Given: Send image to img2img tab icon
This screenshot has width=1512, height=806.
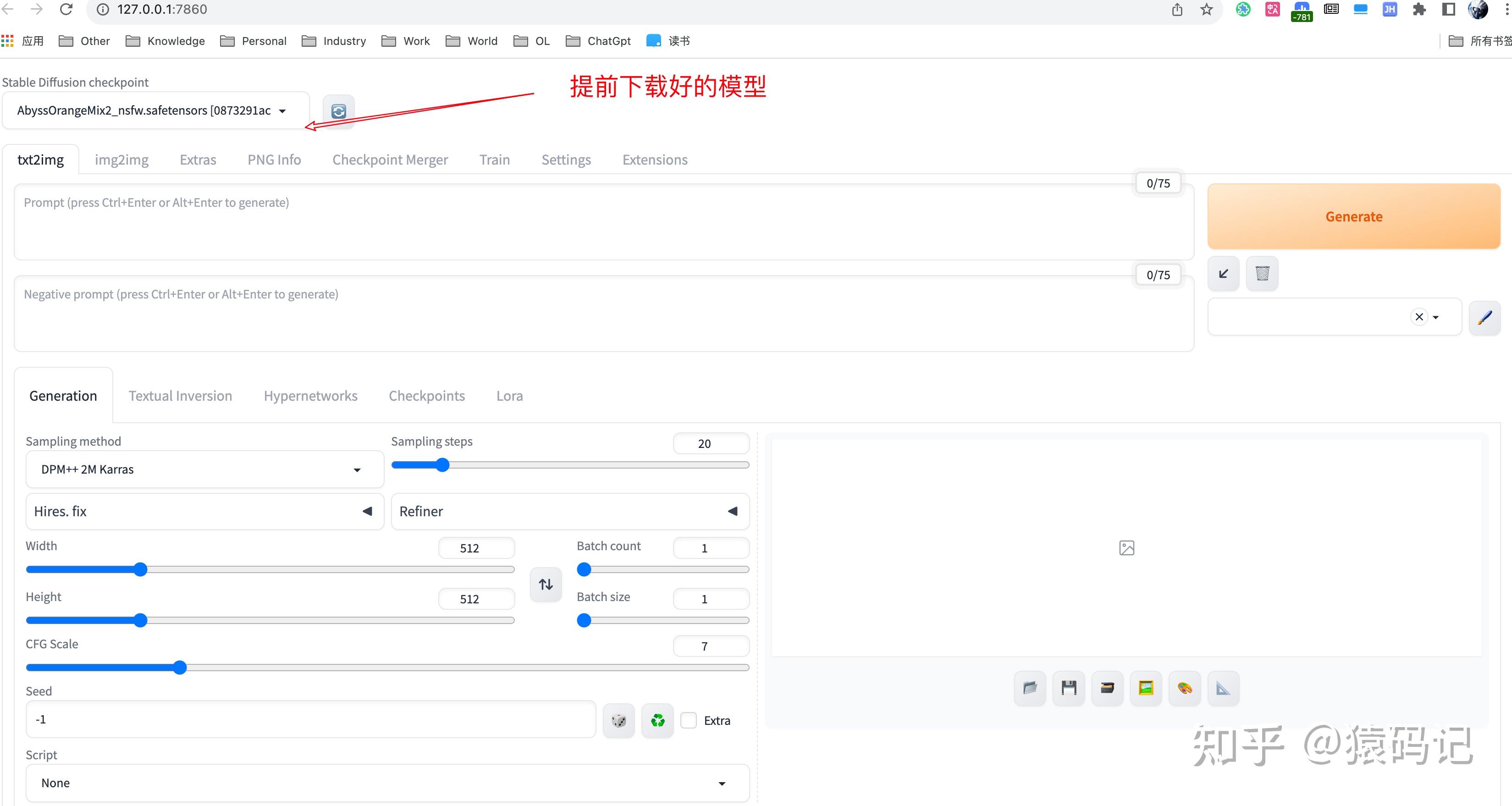Looking at the screenshot, I should click(1146, 688).
